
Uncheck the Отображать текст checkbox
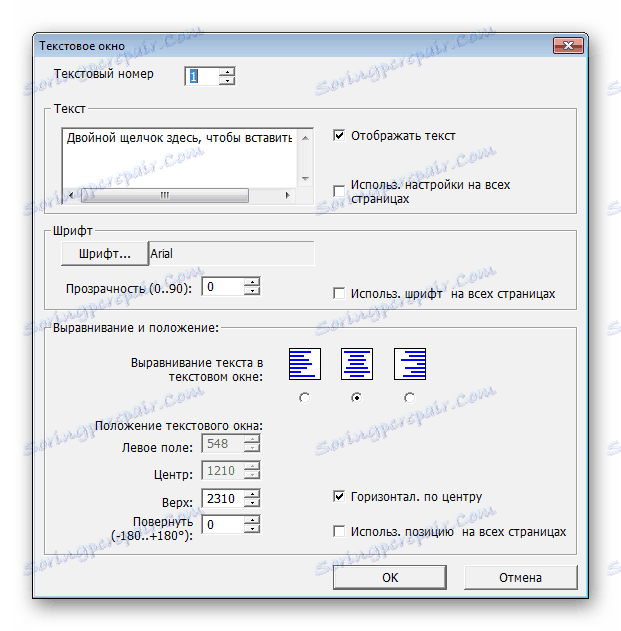click(x=339, y=136)
